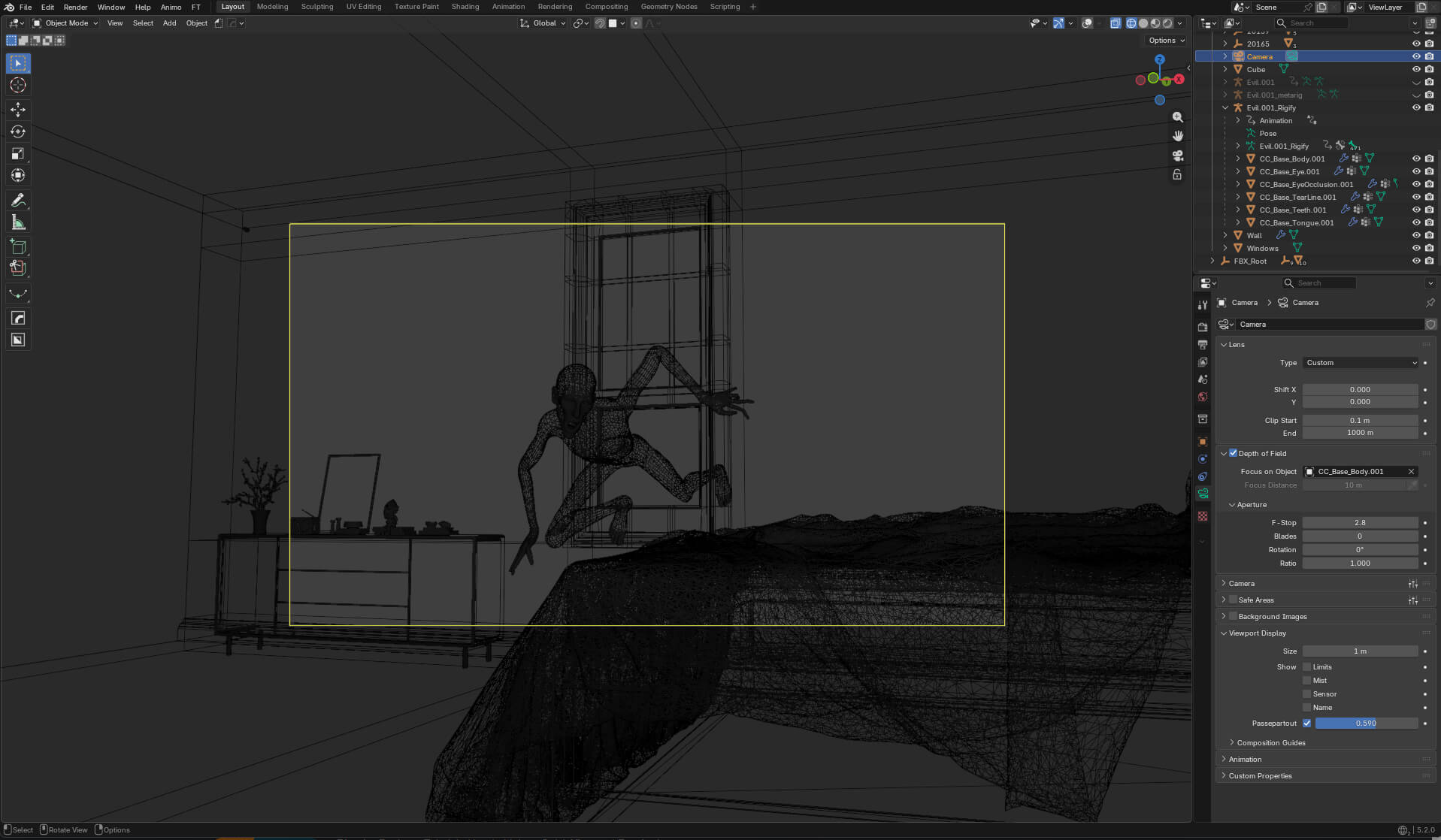
Task: Open the Object Mode dropdown
Action: (x=65, y=23)
